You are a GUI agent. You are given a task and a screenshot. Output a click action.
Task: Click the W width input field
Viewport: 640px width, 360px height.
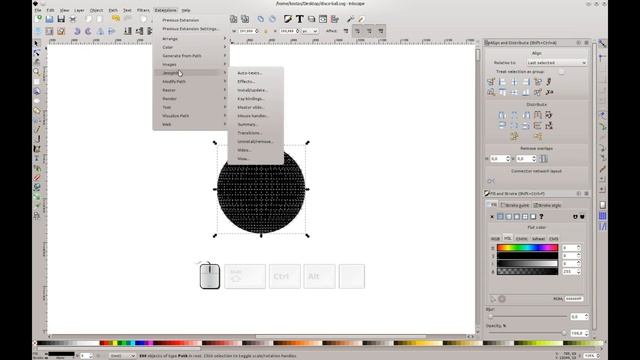[x=249, y=31]
